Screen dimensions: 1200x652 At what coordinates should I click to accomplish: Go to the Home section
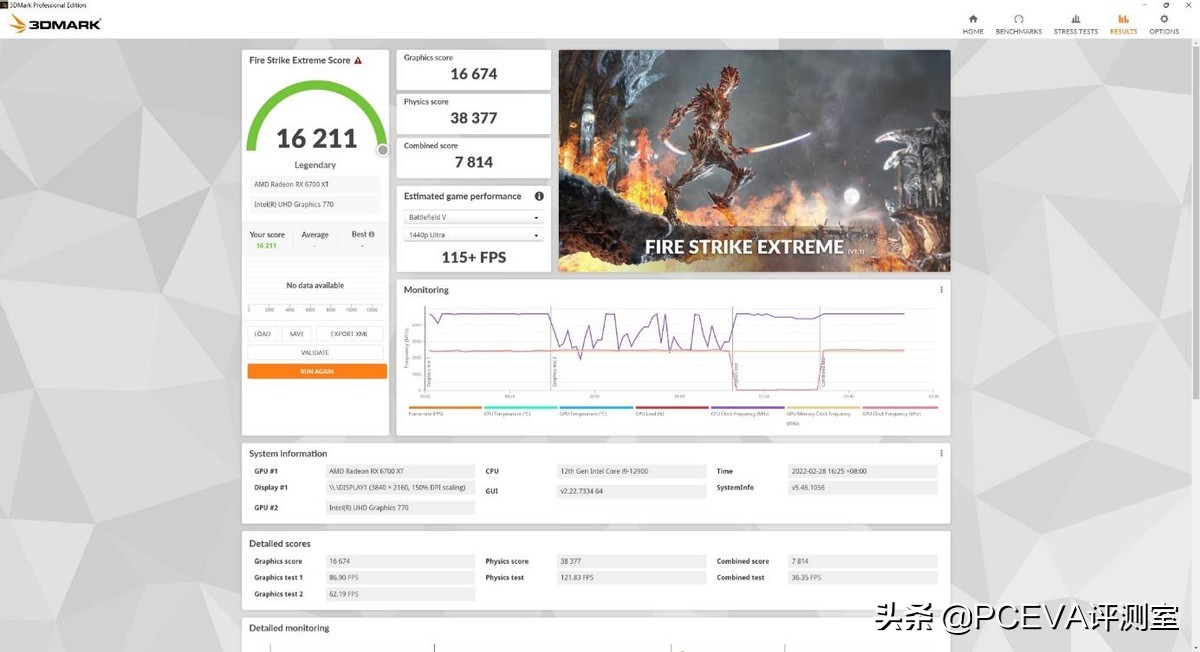click(973, 24)
